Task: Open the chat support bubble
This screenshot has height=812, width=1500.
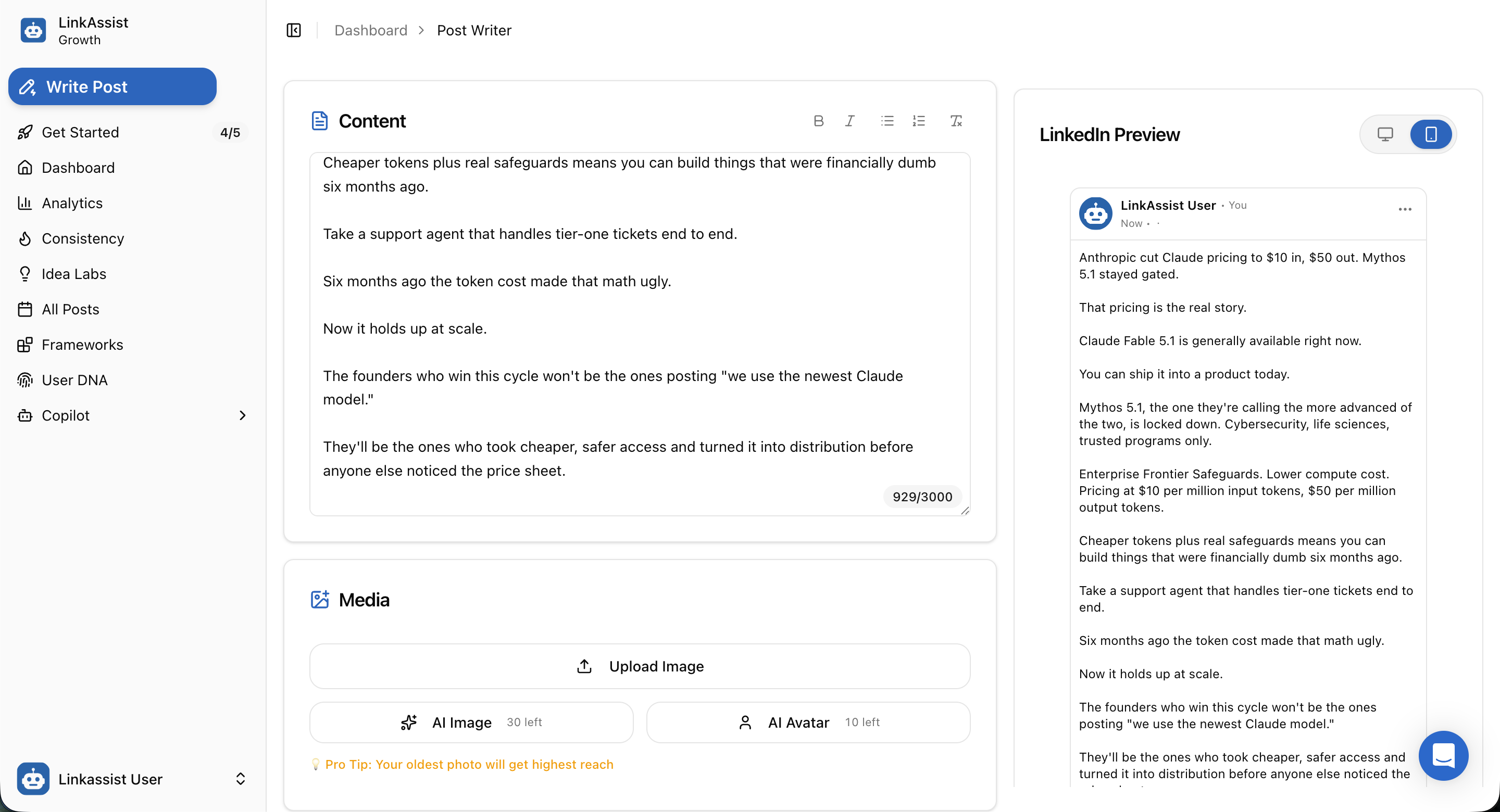Action: 1443,755
